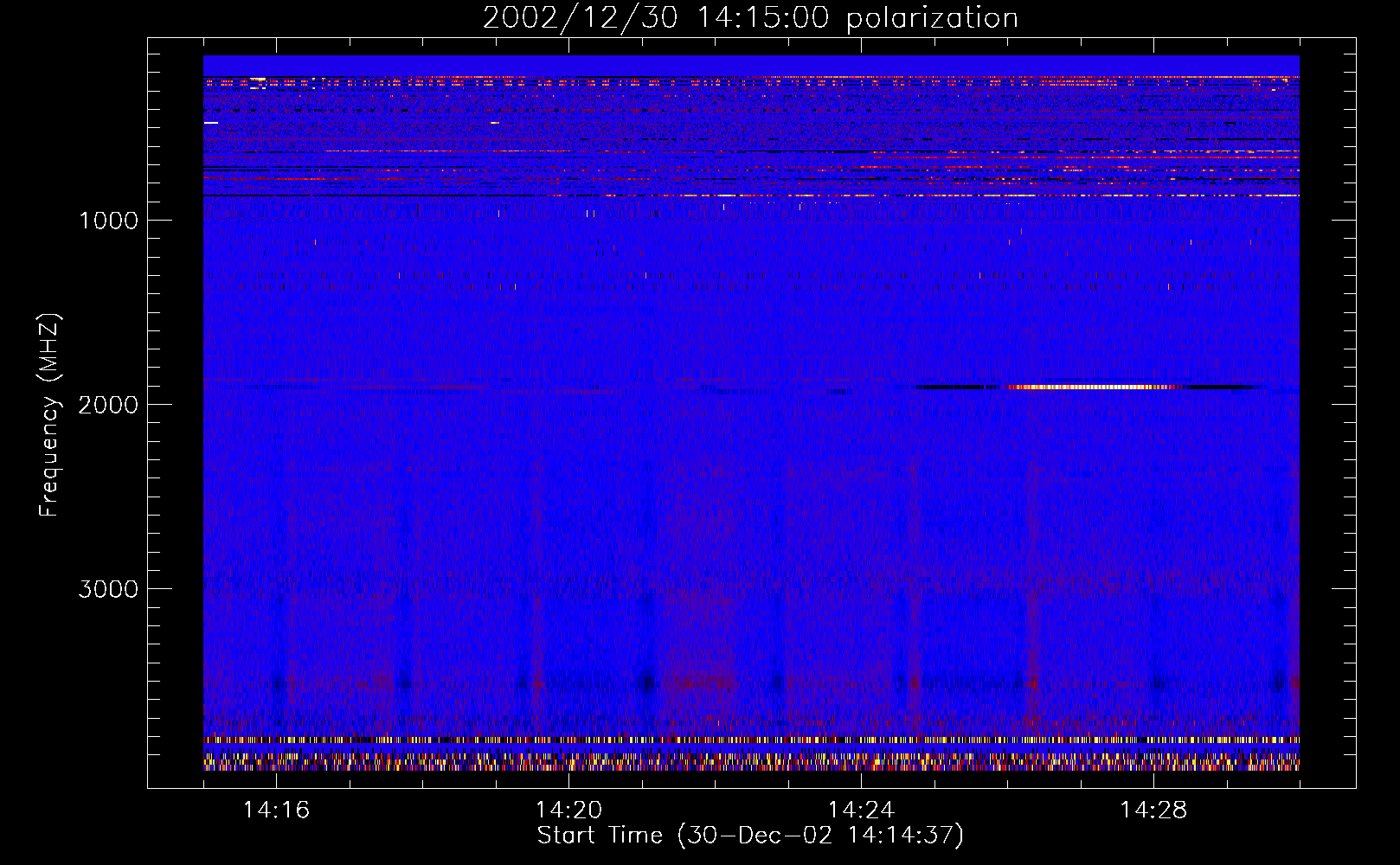Click the 1000 frequency tick label
Image resolution: width=1400 pixels, height=865 pixels.
[108, 221]
